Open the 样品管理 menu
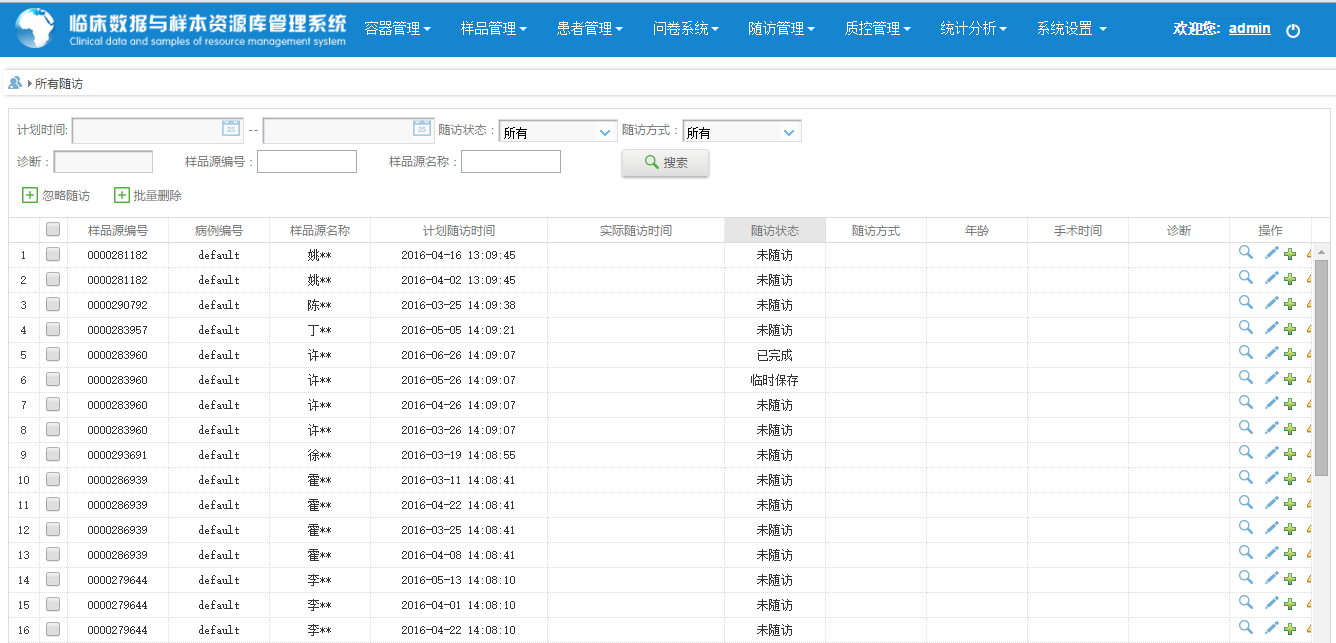Screen dimensions: 1336x643 tap(493, 29)
